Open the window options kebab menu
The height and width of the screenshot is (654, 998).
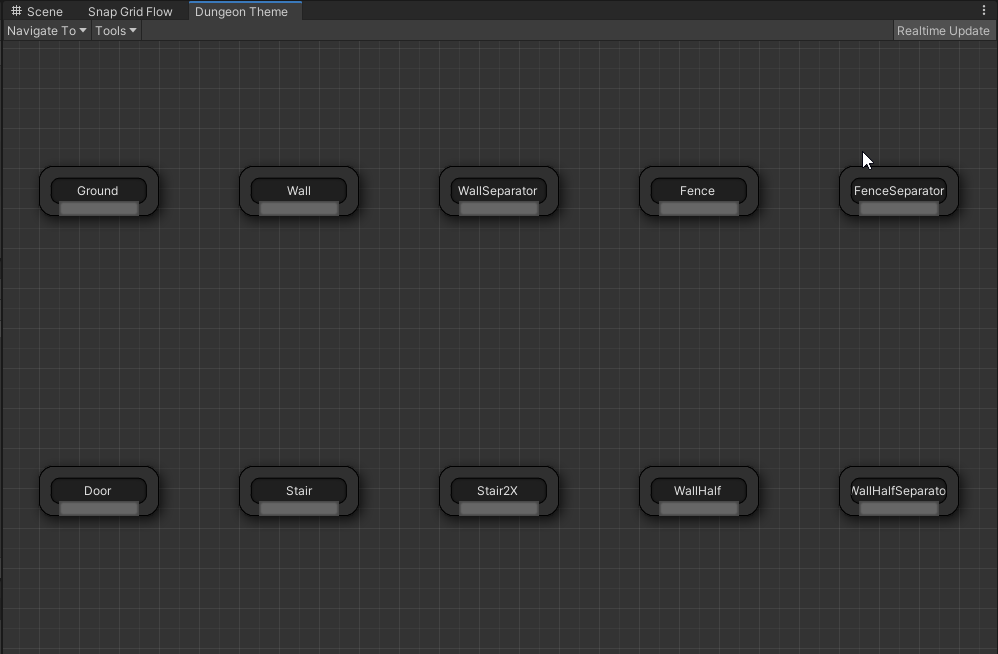[x=984, y=10]
